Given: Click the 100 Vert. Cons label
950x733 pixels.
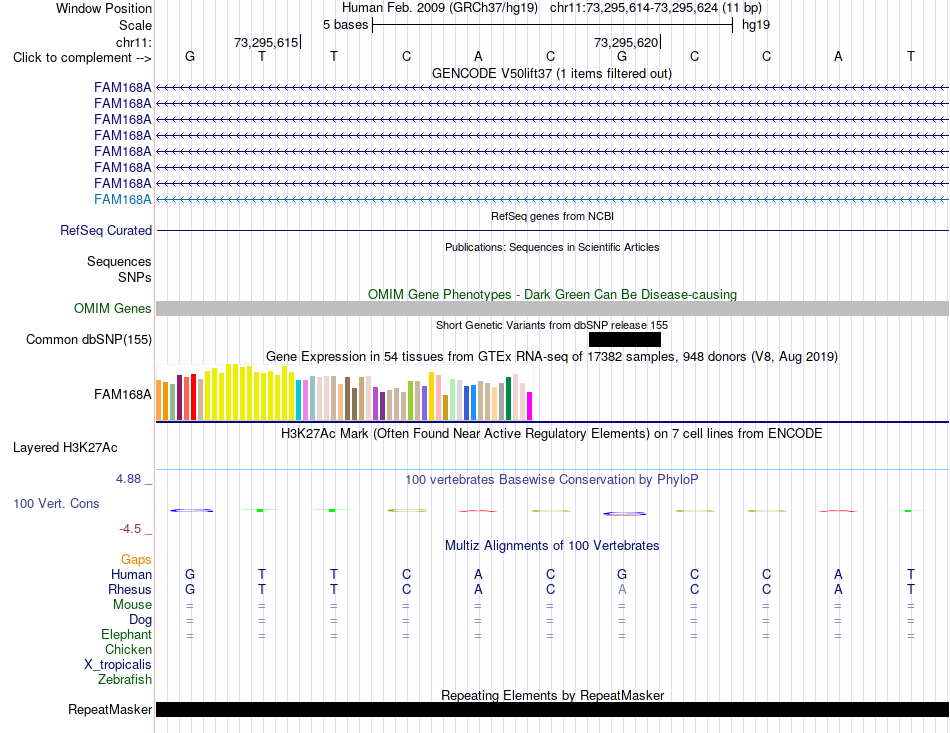Looking at the screenshot, I should tap(56, 503).
